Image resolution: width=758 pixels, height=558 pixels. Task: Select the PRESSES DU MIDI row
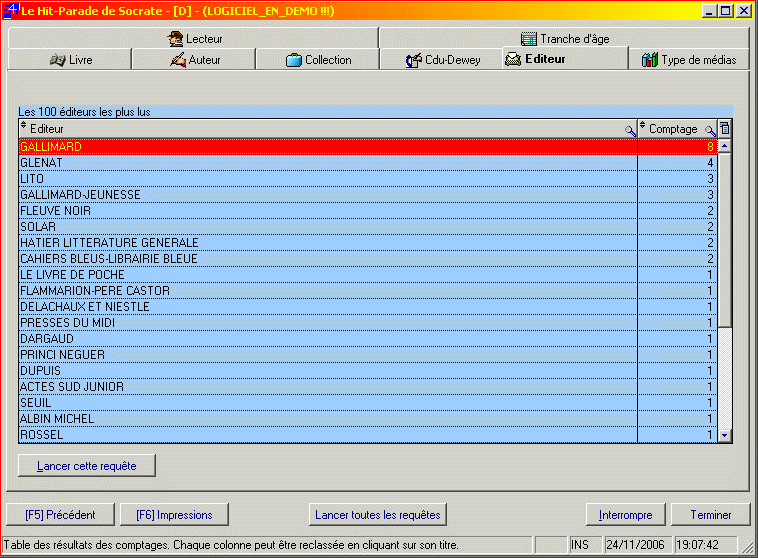tap(367, 322)
